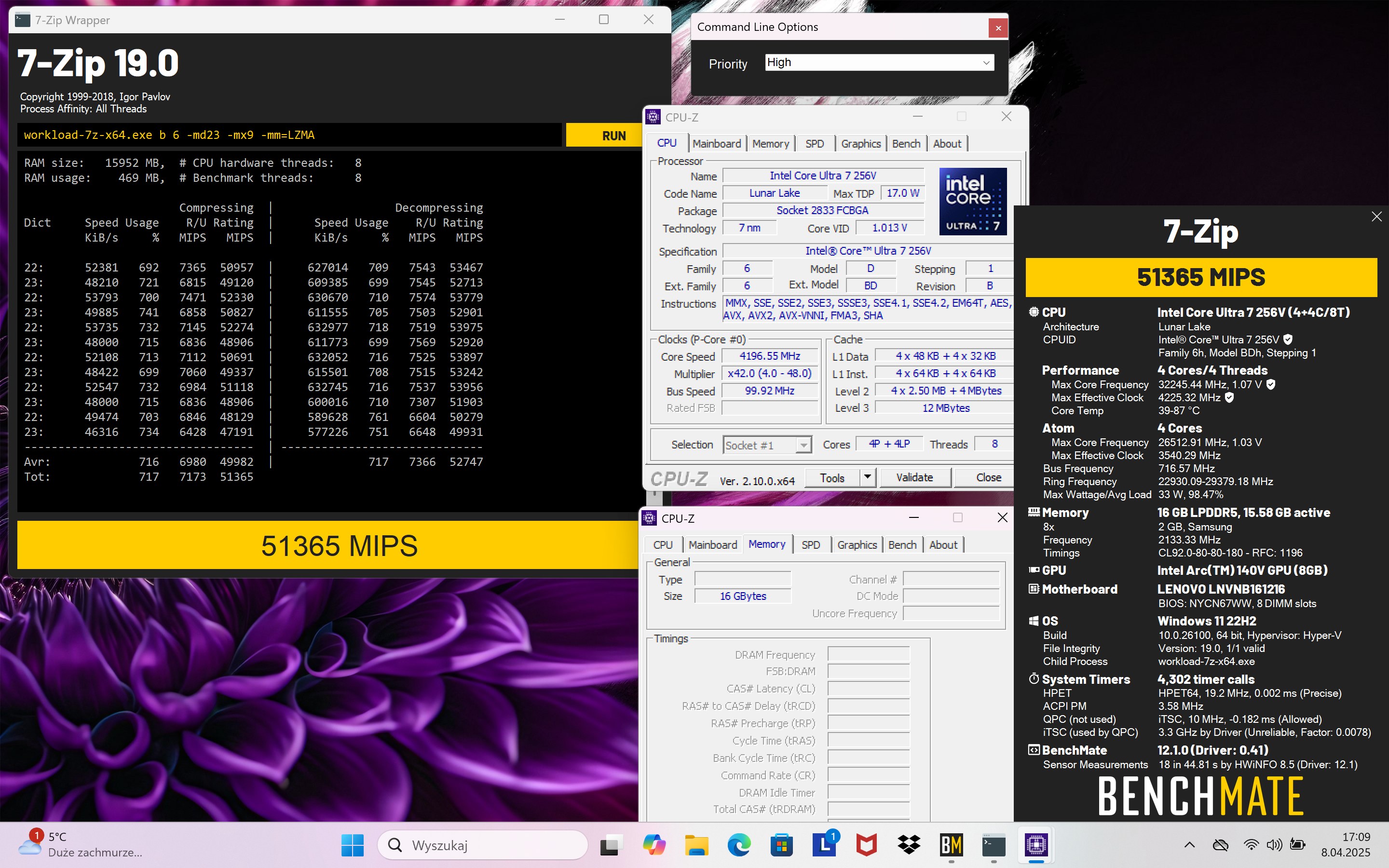Click the 16 GBytes memory size value

(x=743, y=596)
